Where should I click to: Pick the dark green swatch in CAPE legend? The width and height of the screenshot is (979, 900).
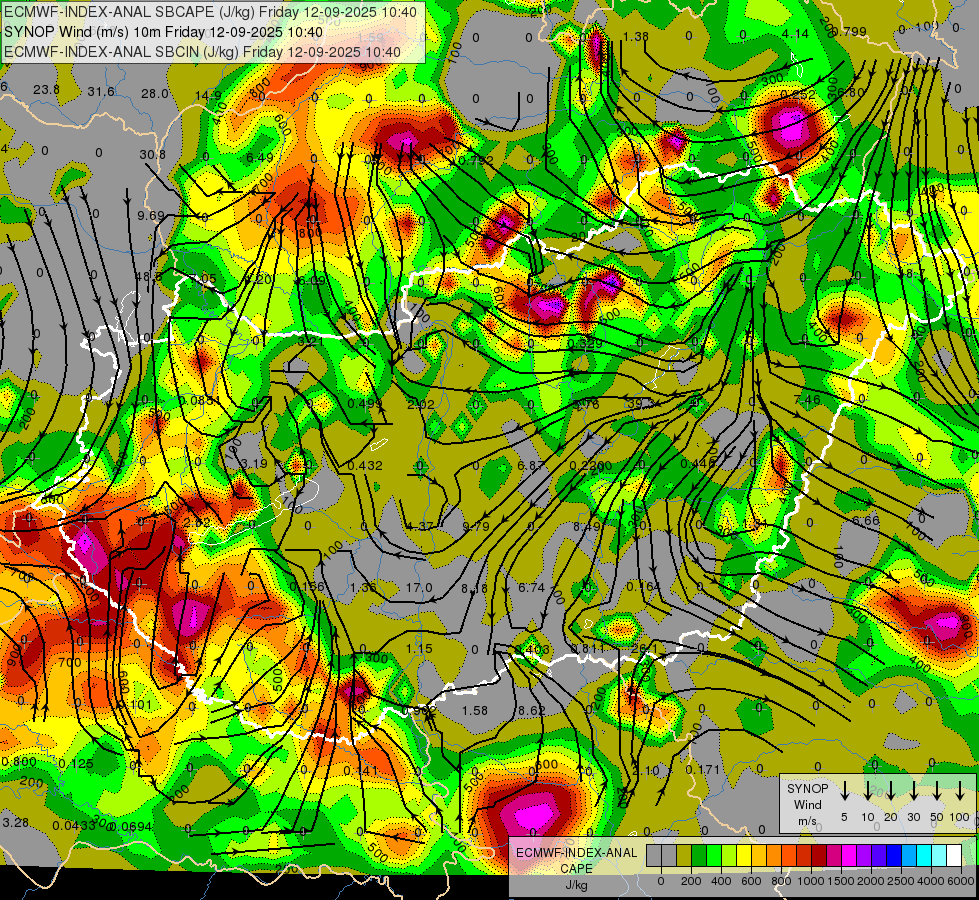(x=699, y=856)
